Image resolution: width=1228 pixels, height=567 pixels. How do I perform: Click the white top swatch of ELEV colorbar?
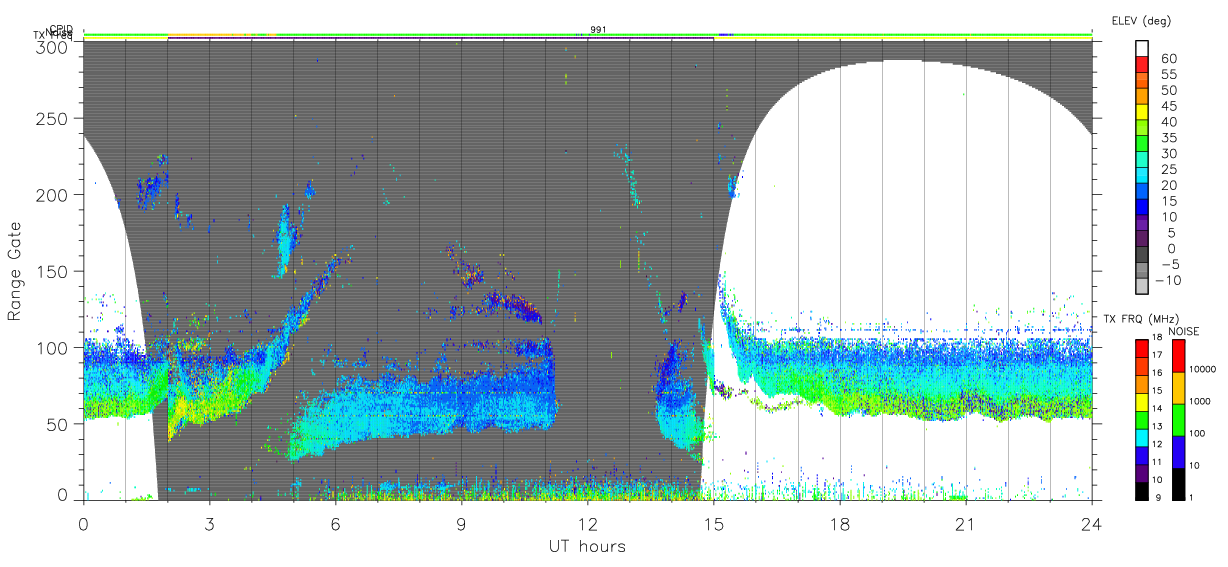point(1141,47)
